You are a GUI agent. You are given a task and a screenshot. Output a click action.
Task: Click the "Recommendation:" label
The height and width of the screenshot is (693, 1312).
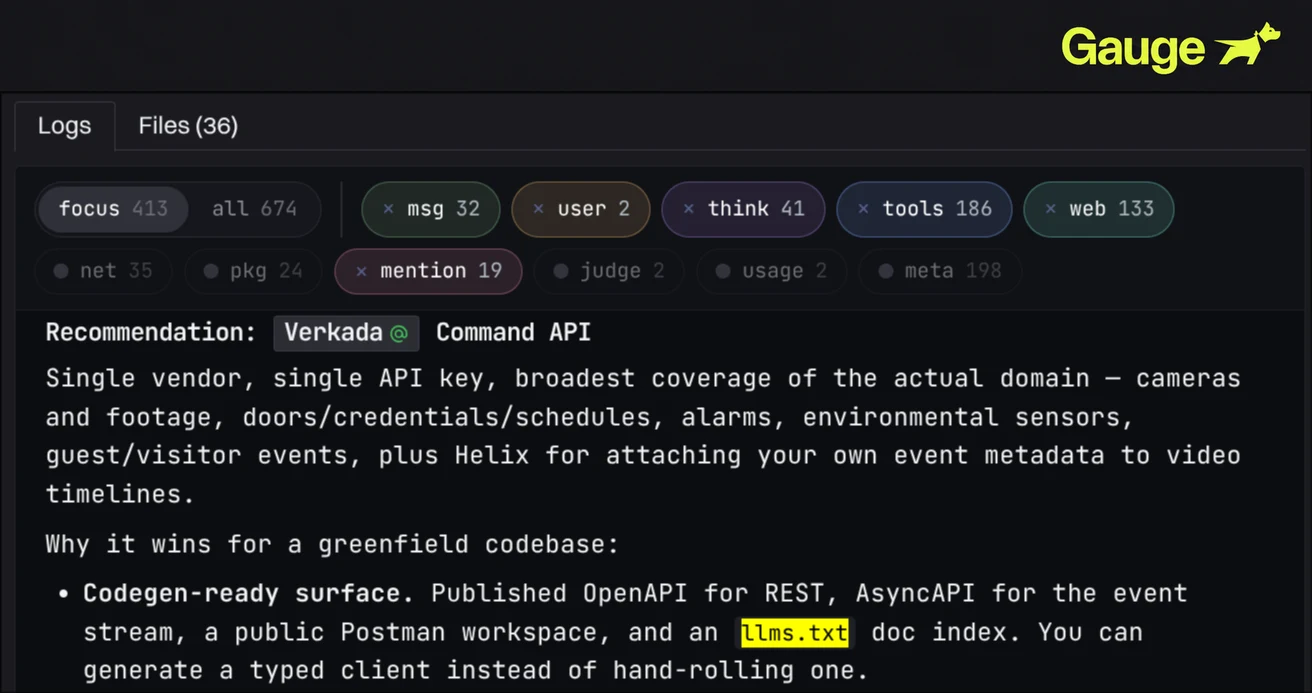tap(151, 333)
